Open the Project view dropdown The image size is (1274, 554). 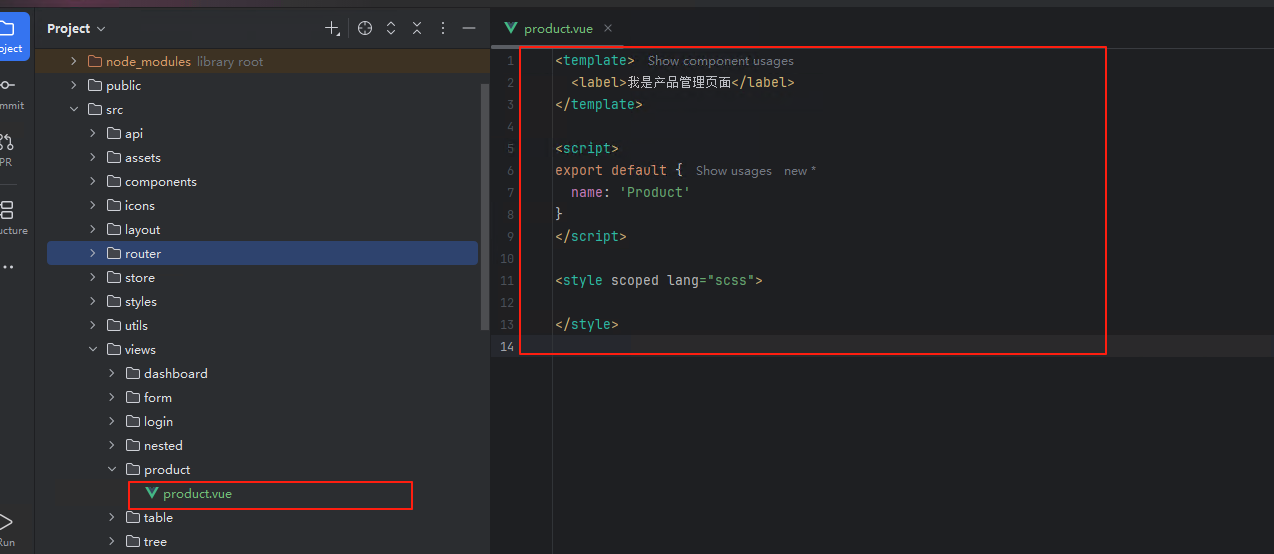[x=76, y=29]
